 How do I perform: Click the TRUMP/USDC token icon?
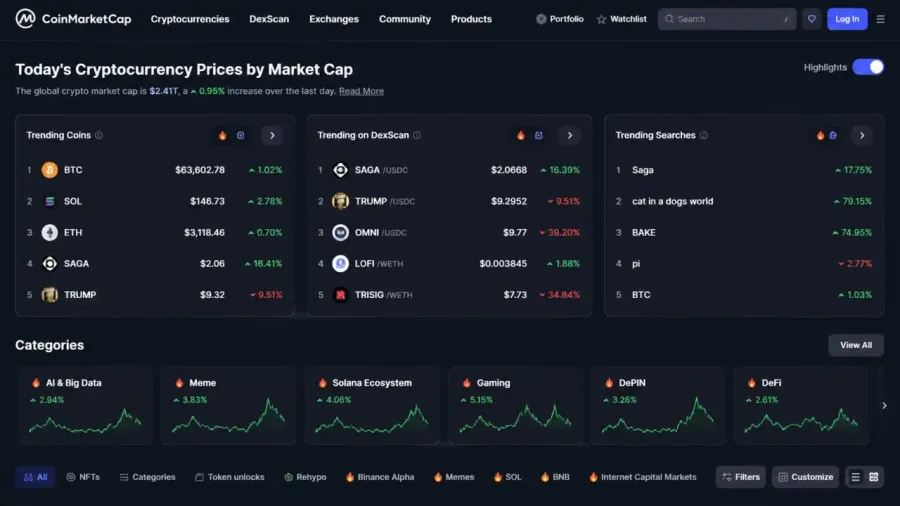click(340, 201)
